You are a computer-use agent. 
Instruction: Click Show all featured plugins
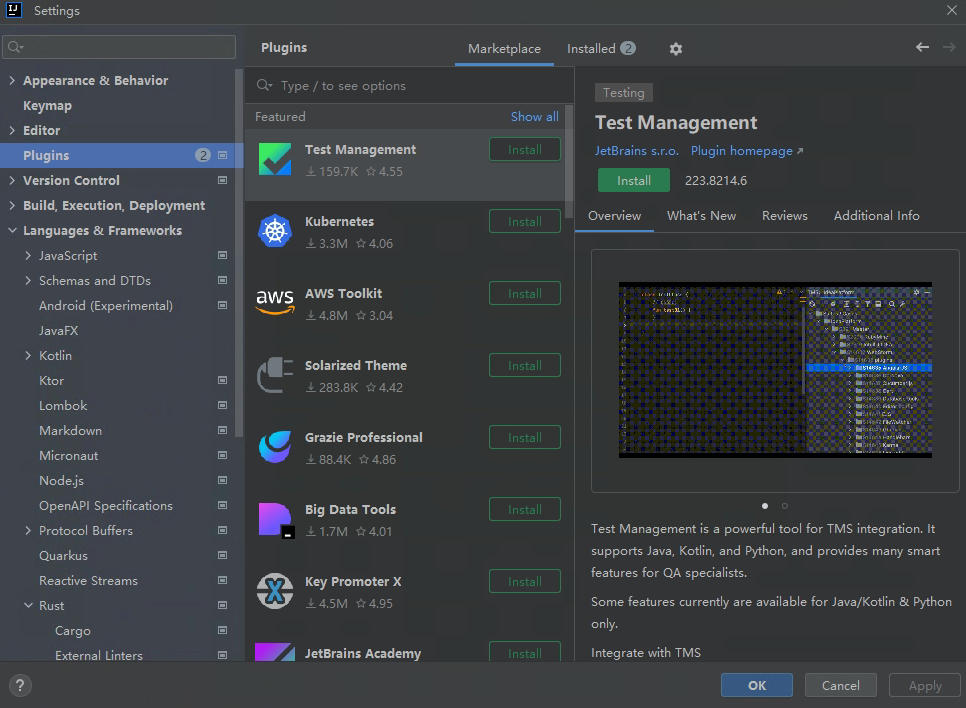coord(534,116)
